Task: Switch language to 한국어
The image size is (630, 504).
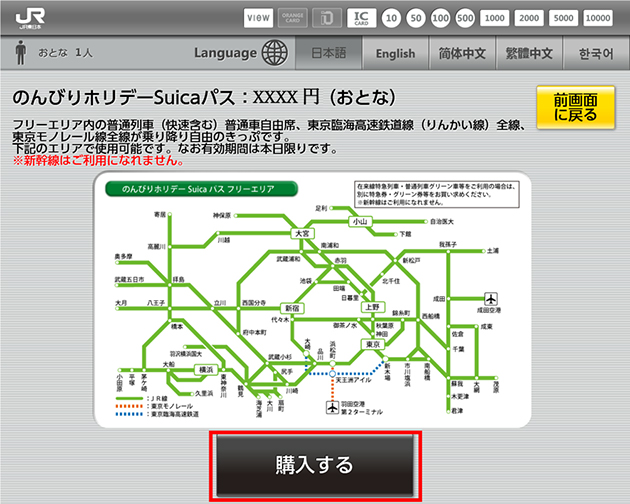Action: point(596,53)
